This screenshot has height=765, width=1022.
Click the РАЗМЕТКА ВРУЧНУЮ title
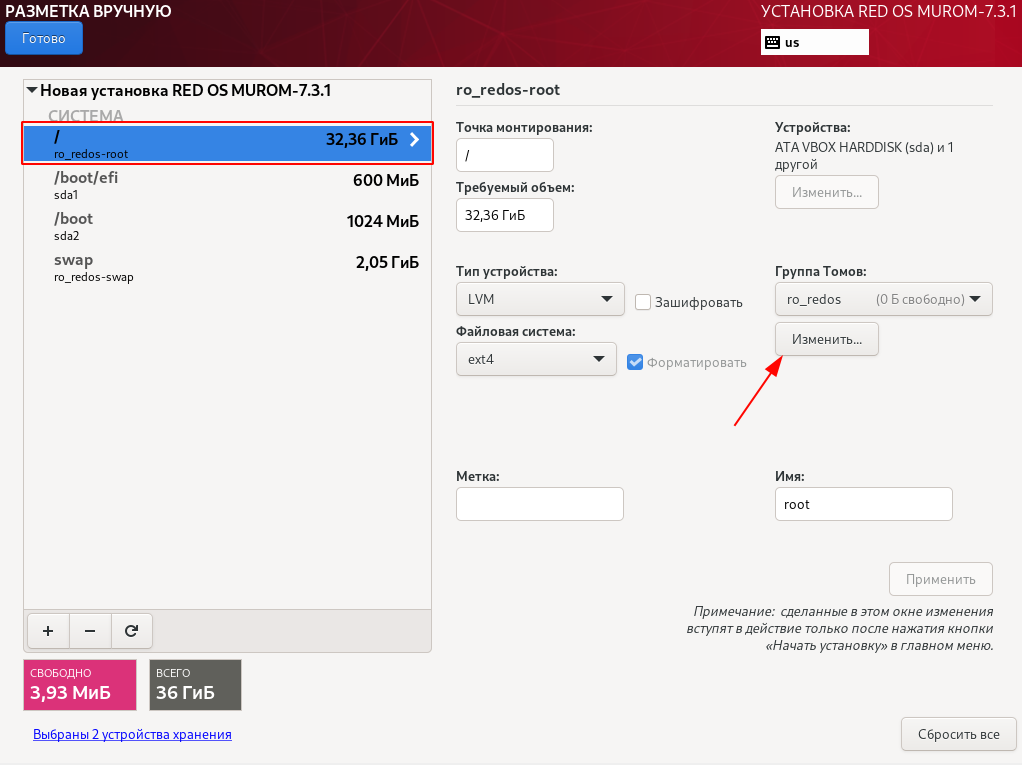point(88,11)
